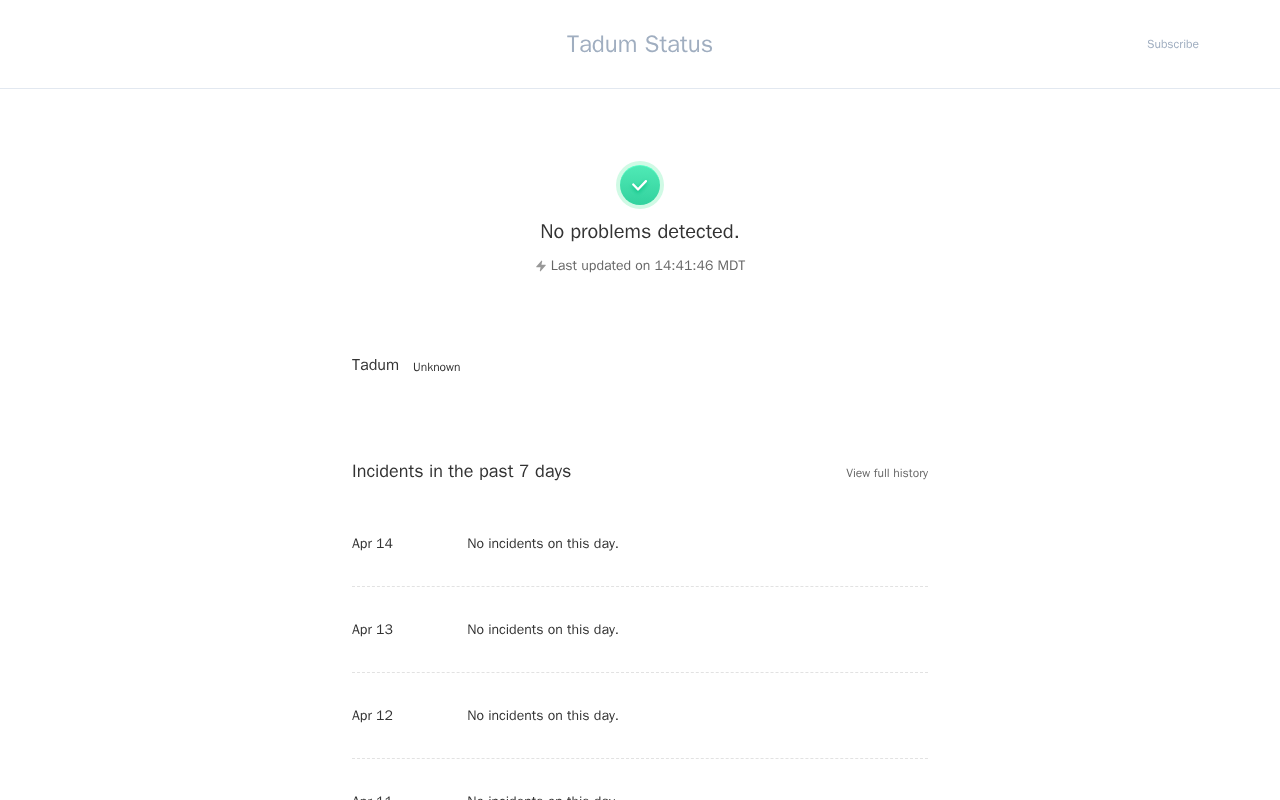1280x800 pixels.
Task: Click the 'No problems detected.' message
Action: (x=639, y=231)
